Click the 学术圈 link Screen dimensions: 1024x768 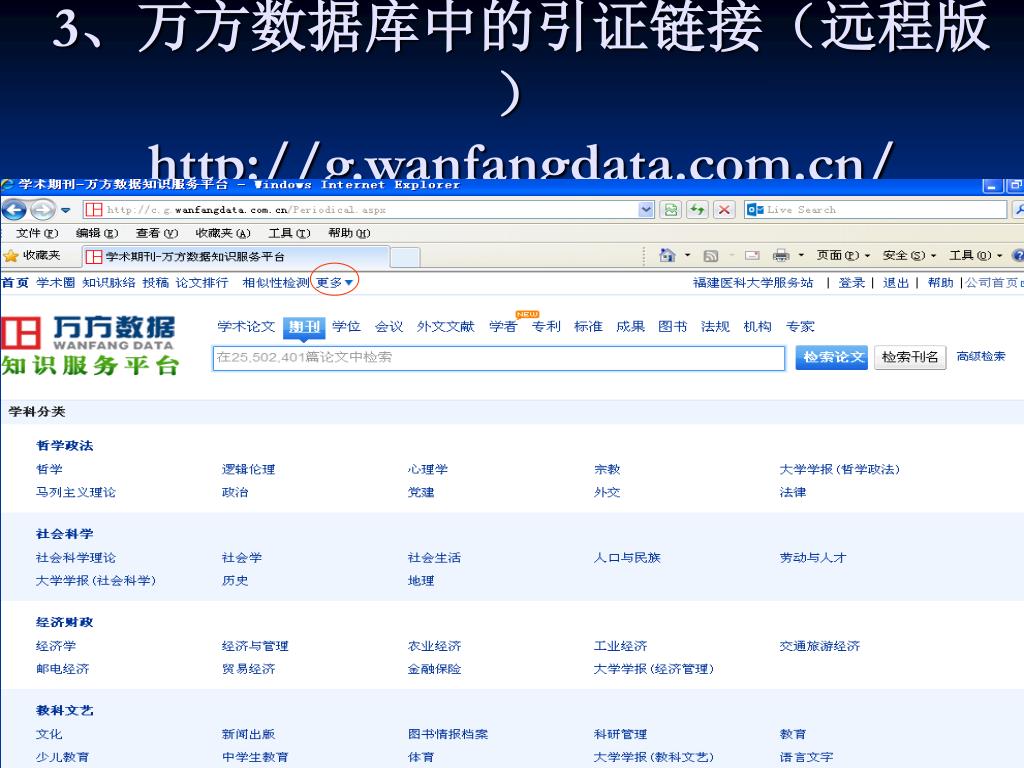pos(56,283)
